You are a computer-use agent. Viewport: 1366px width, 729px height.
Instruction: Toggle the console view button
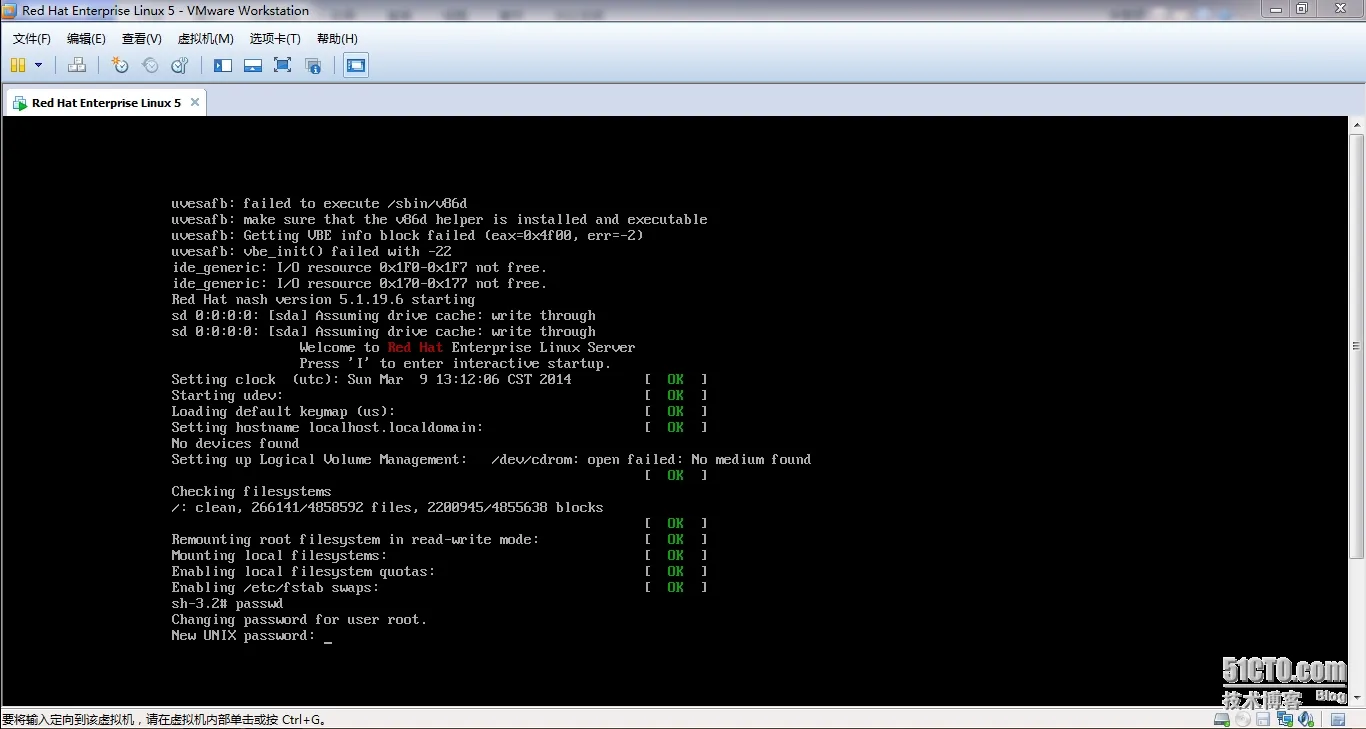(x=356, y=65)
